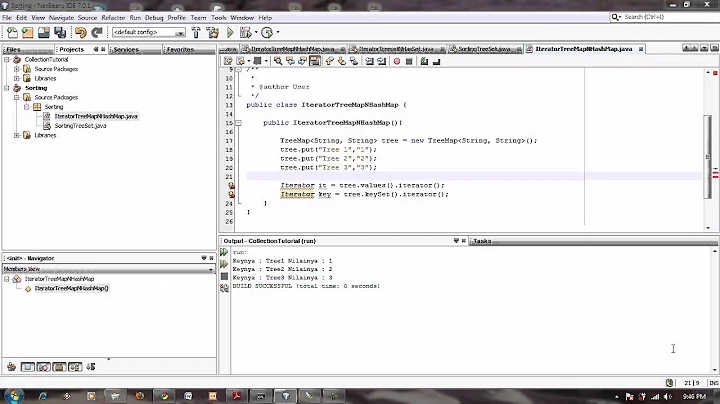The height and width of the screenshot is (404, 720).
Task: Open the Tools menu
Action: pyautogui.click(x=219, y=17)
